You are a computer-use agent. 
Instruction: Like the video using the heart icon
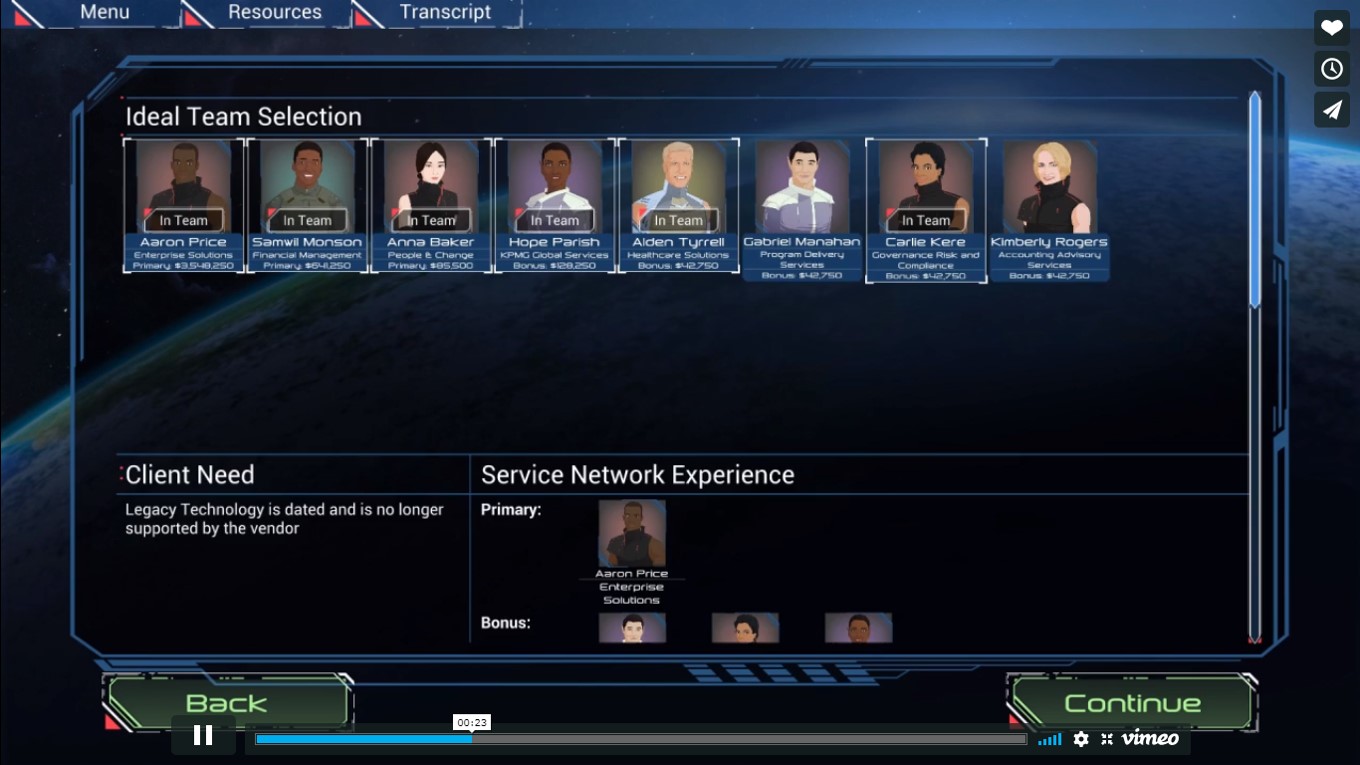click(1332, 27)
